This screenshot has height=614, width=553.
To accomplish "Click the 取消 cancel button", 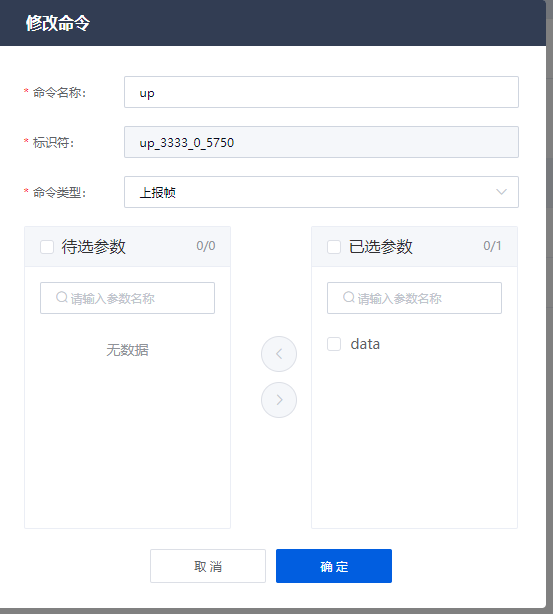I will coord(208,566).
